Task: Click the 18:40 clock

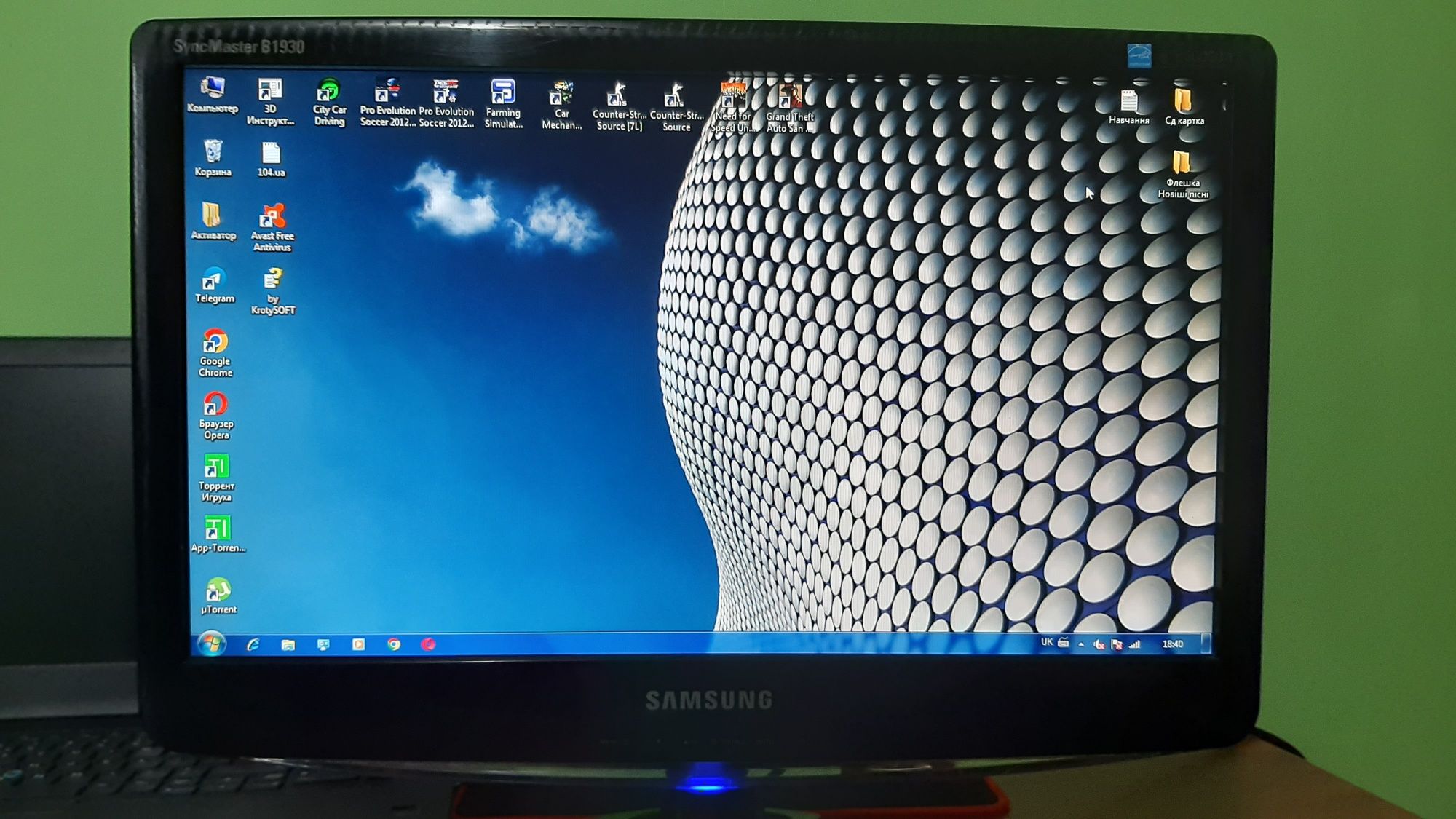Action: 1173,644
